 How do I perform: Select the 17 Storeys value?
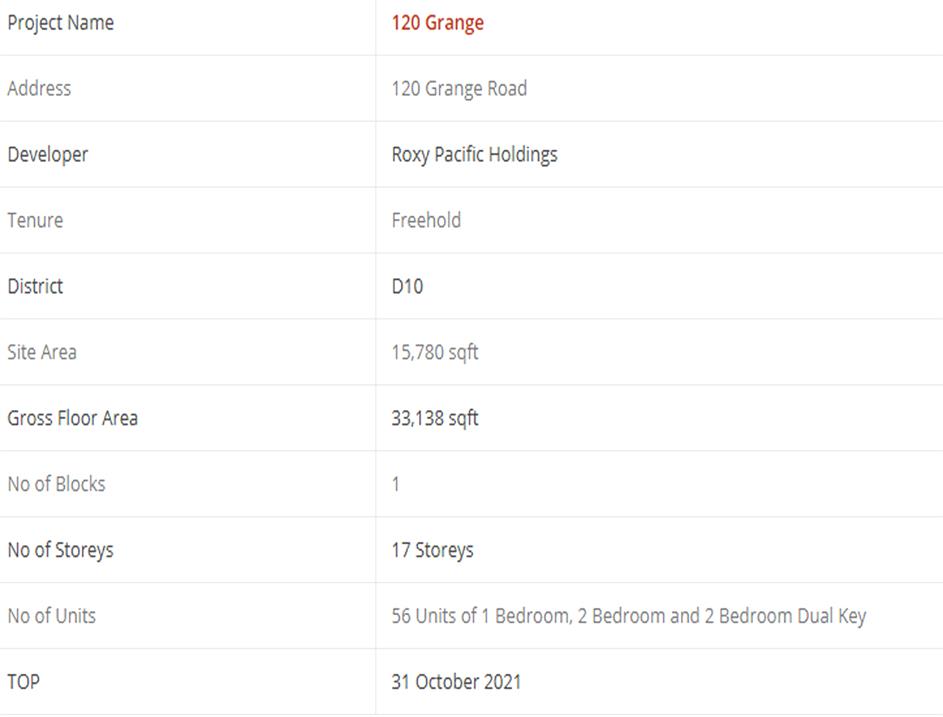pyautogui.click(x=432, y=551)
